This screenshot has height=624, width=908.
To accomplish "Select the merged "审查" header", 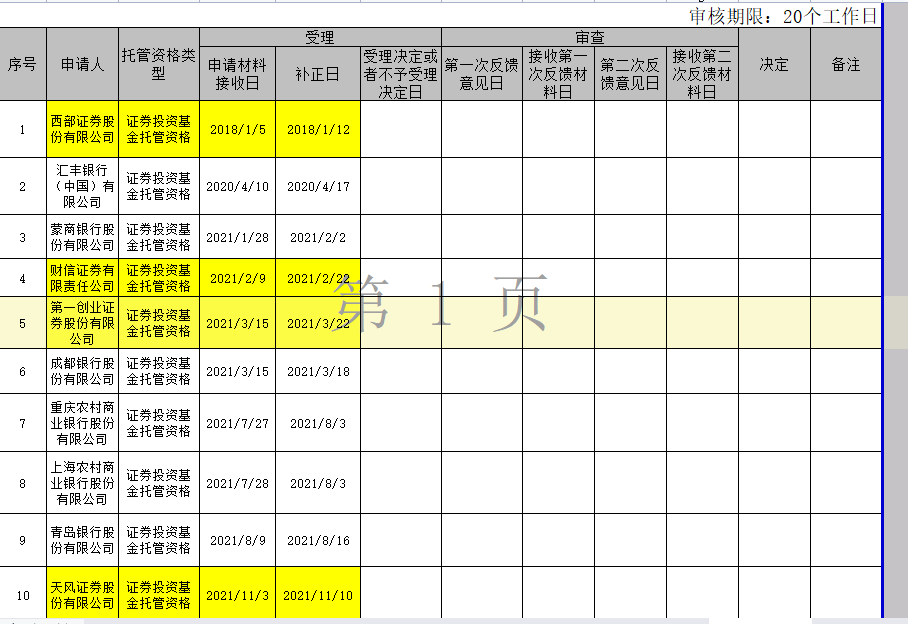I will pyautogui.click(x=590, y=38).
